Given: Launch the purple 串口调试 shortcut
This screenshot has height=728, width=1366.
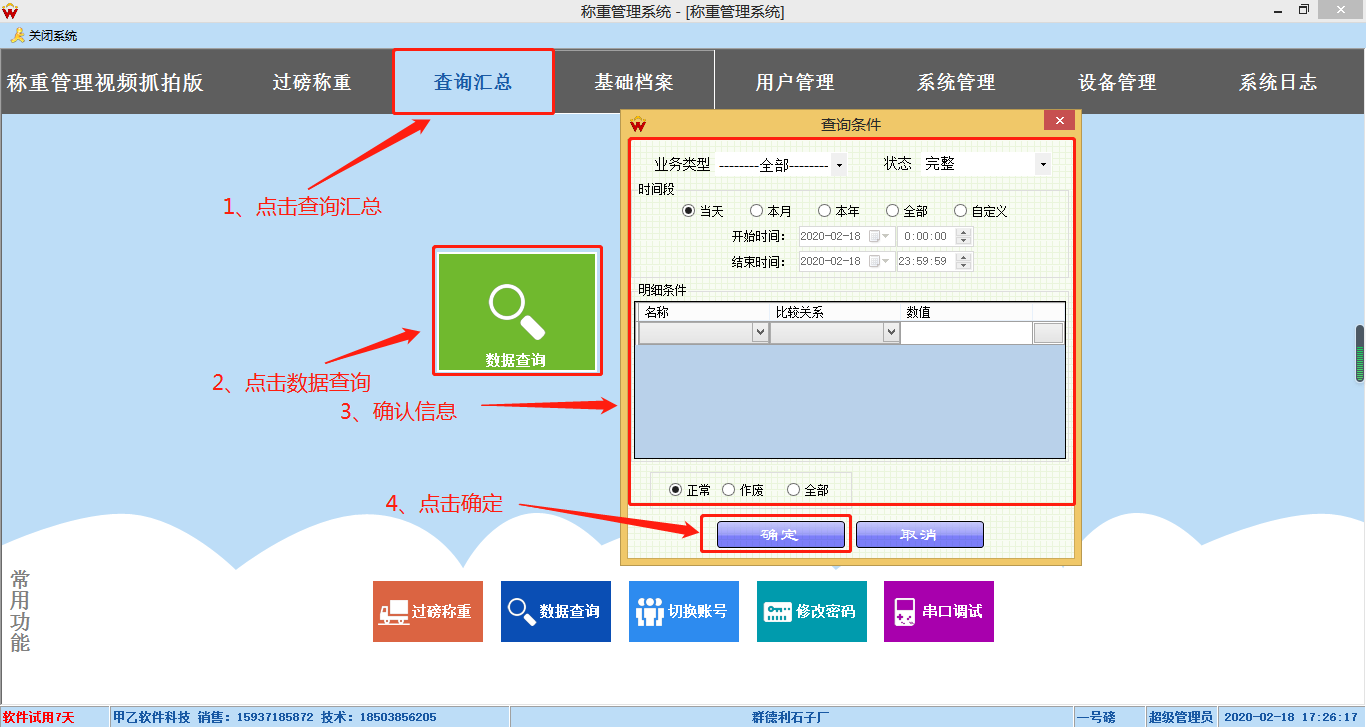Looking at the screenshot, I should point(939,611).
